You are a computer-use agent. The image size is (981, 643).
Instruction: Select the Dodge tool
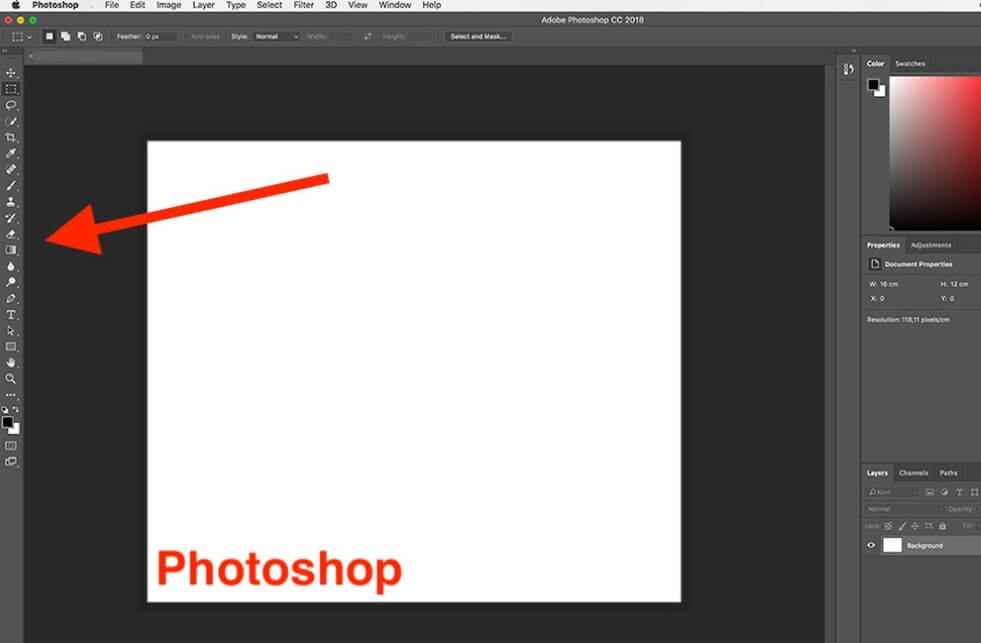[x=11, y=282]
